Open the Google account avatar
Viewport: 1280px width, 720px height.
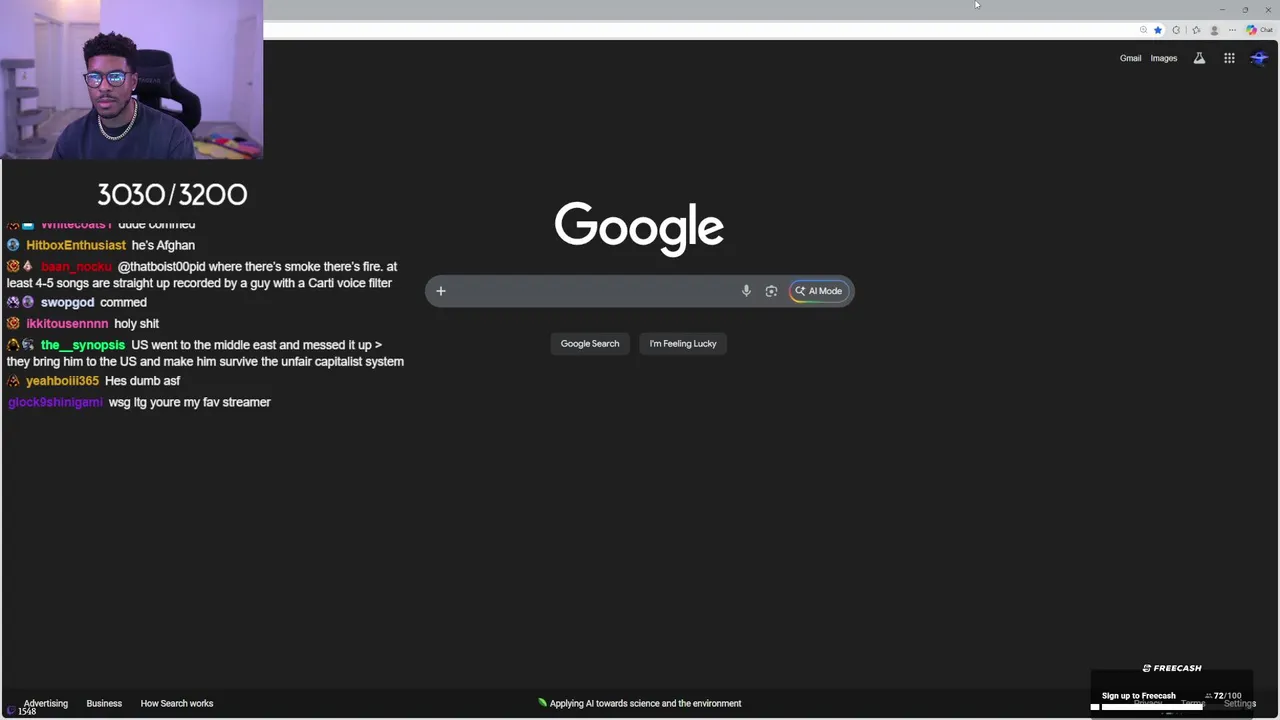[1259, 58]
